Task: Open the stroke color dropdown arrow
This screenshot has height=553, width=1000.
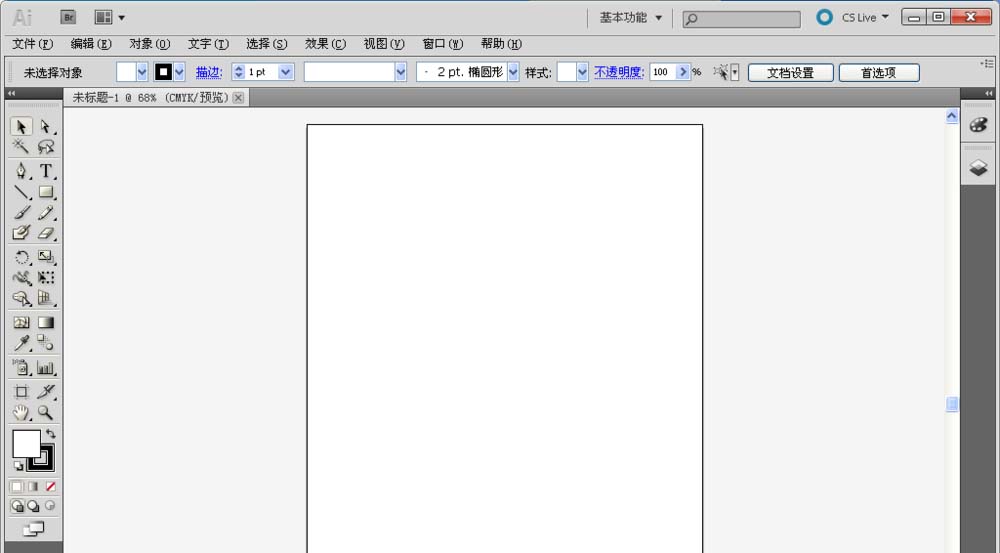Action: (179, 72)
